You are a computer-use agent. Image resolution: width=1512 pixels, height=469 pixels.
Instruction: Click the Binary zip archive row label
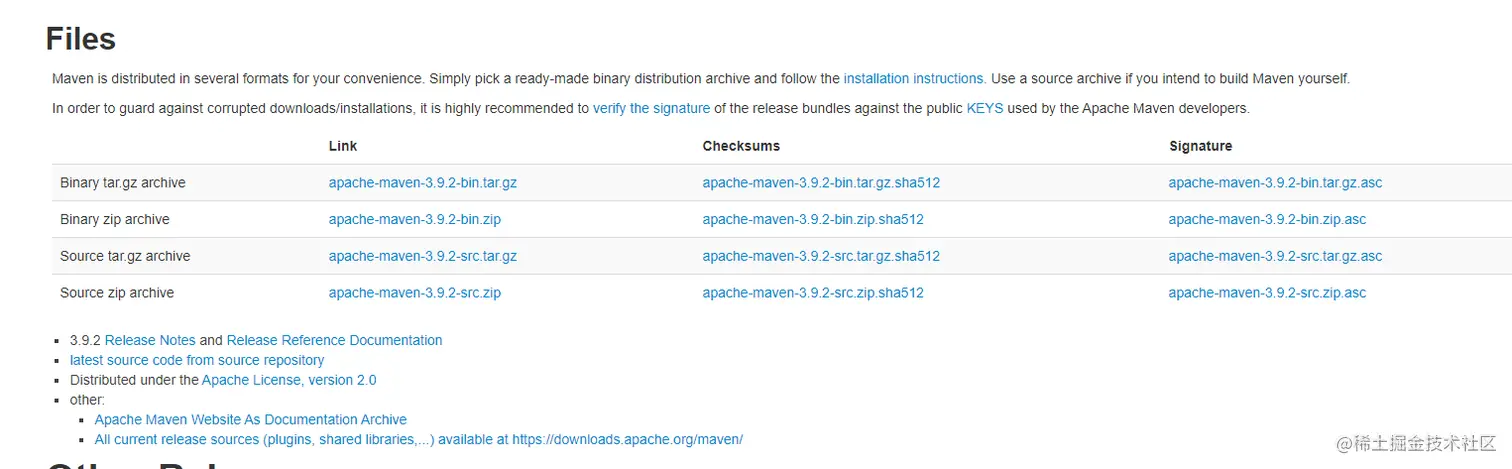pyautogui.click(x=115, y=219)
